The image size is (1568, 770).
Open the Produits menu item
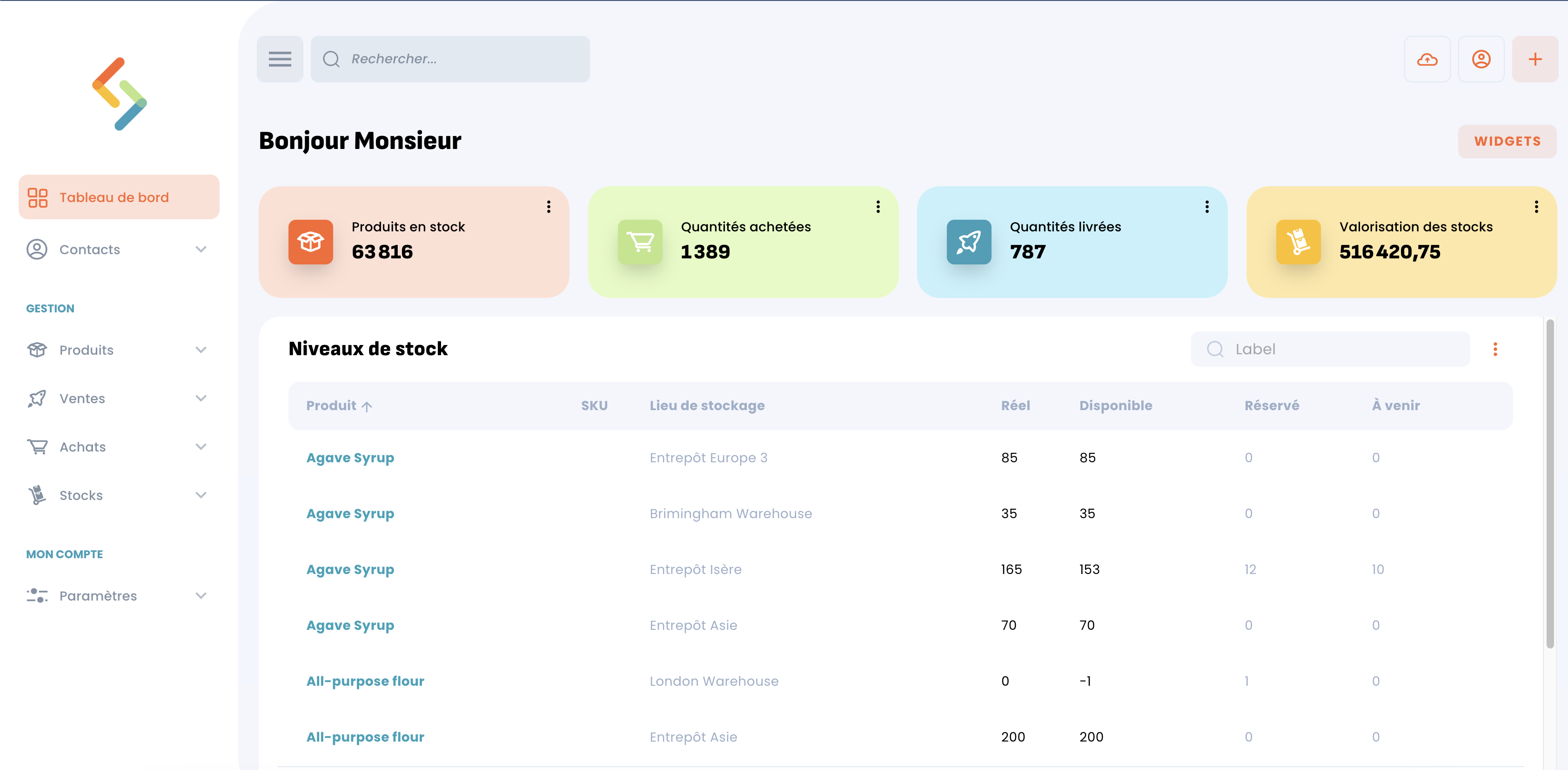[119, 350]
